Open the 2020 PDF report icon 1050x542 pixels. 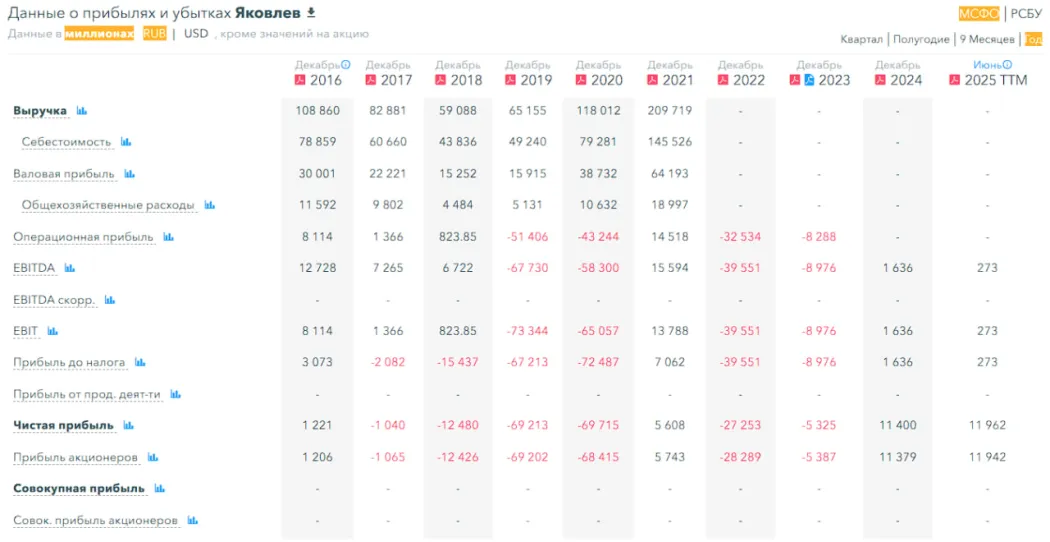[x=581, y=80]
